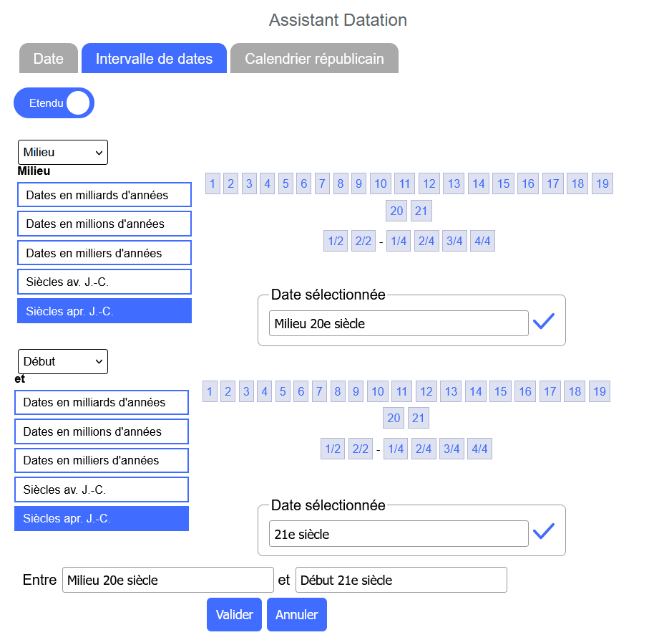Open the Milieu dropdown
Image resolution: width=654 pixels, height=640 pixels.
(62, 152)
